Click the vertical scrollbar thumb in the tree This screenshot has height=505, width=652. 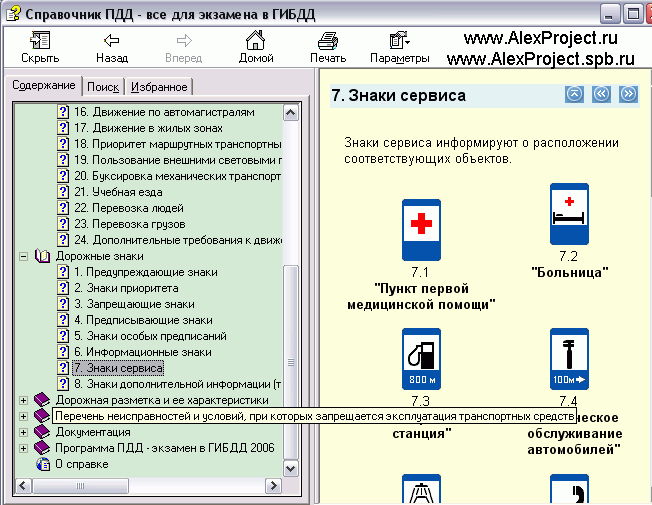pyautogui.click(x=291, y=362)
